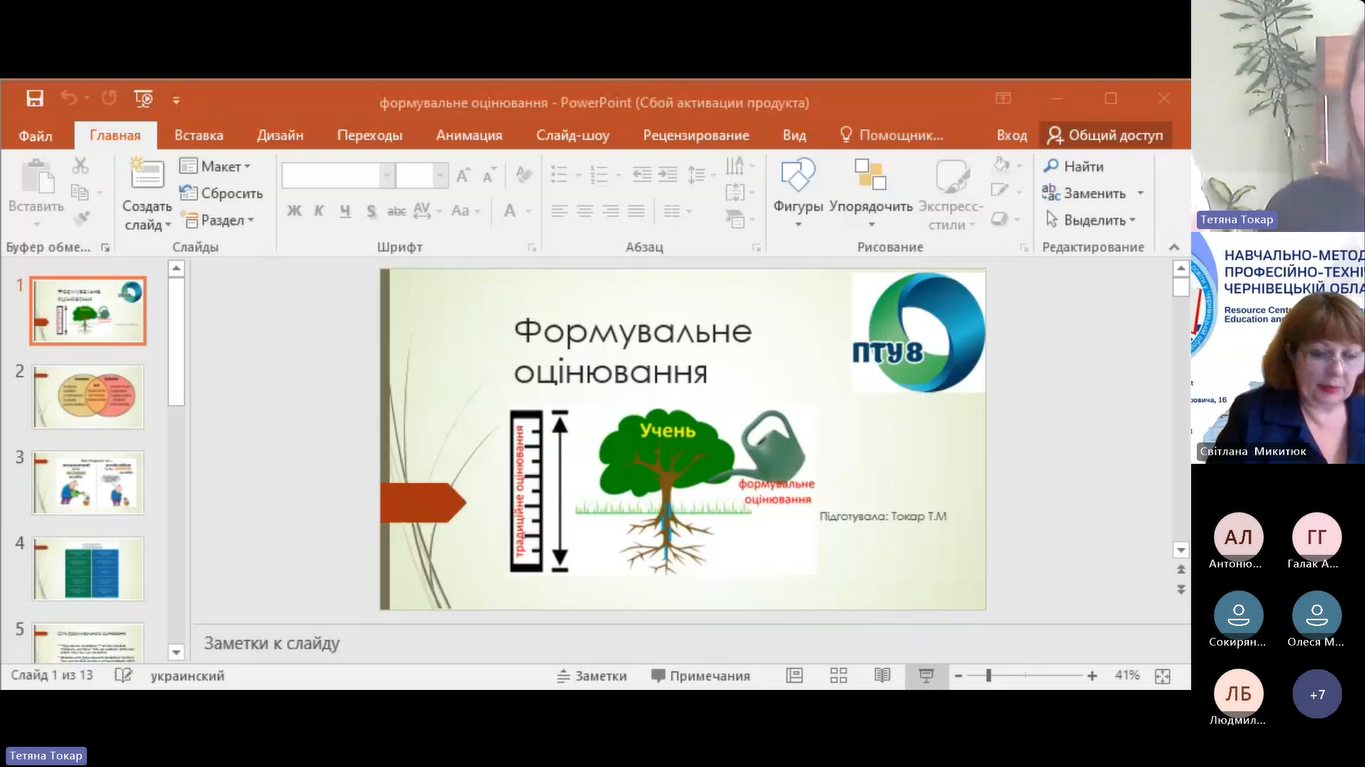Toggle italic (К) formatting
This screenshot has height=767, width=1365.
[319, 211]
